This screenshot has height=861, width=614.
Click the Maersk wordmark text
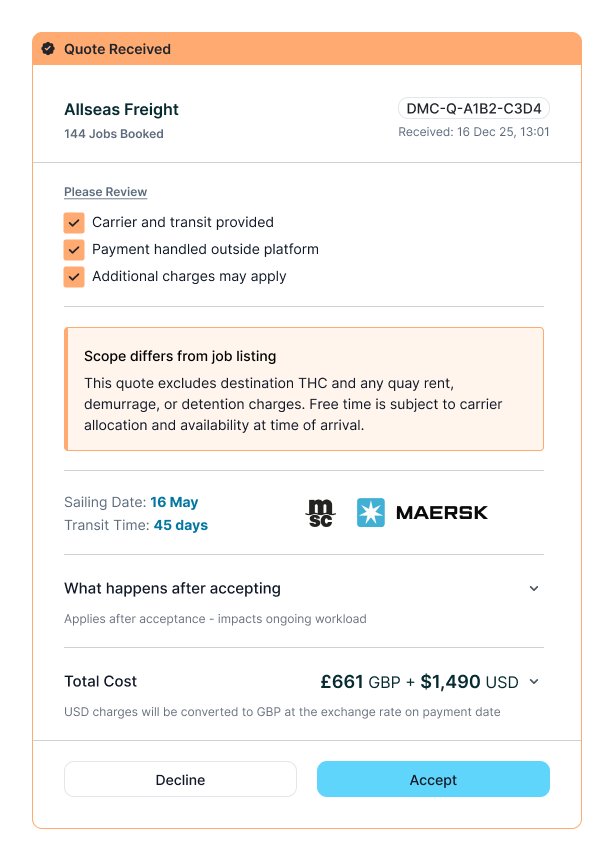coord(442,513)
